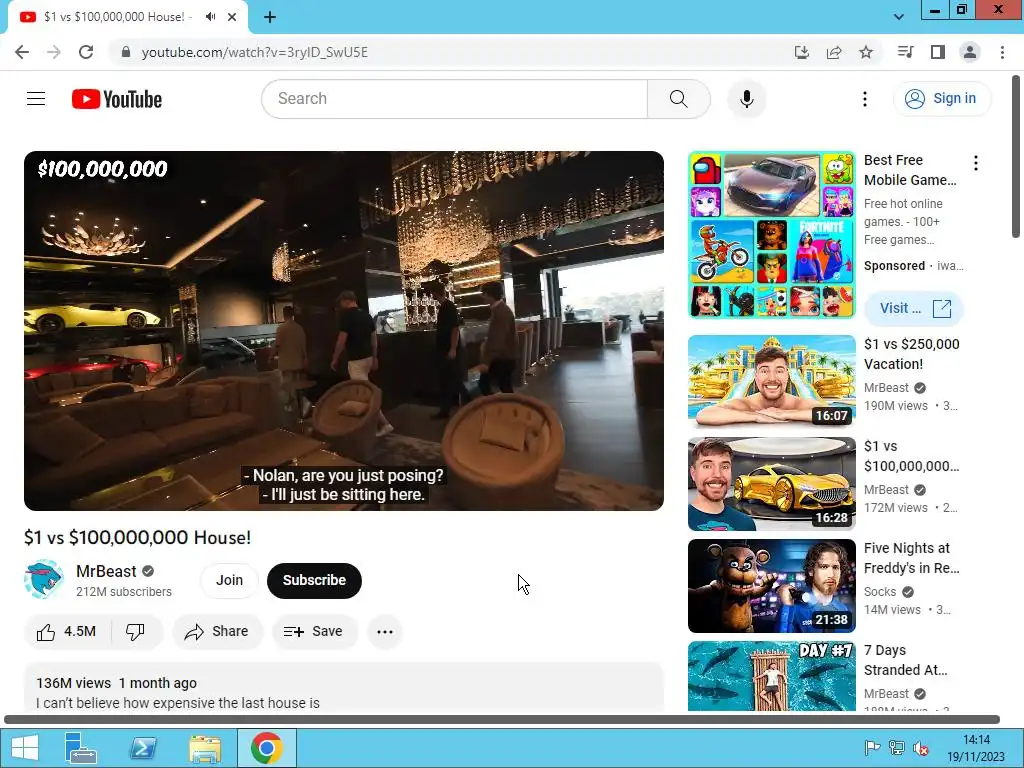
Task: Click the 'Best Free Mobile Game...' ad title
Action: (x=910, y=170)
